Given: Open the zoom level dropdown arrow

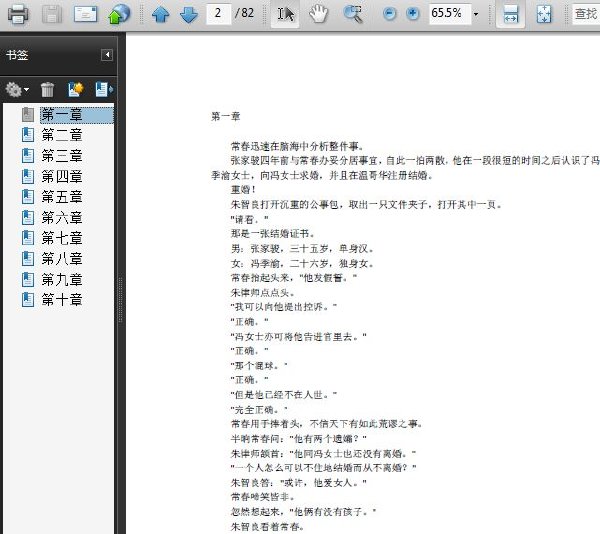Looking at the screenshot, I should pos(476,14).
